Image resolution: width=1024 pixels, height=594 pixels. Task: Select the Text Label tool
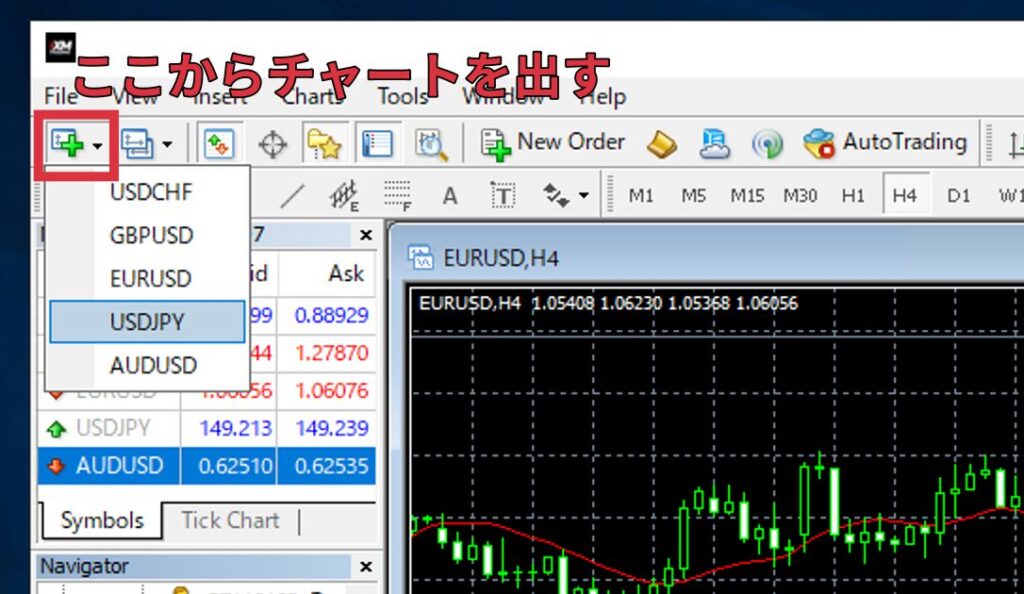pyautogui.click(x=502, y=195)
